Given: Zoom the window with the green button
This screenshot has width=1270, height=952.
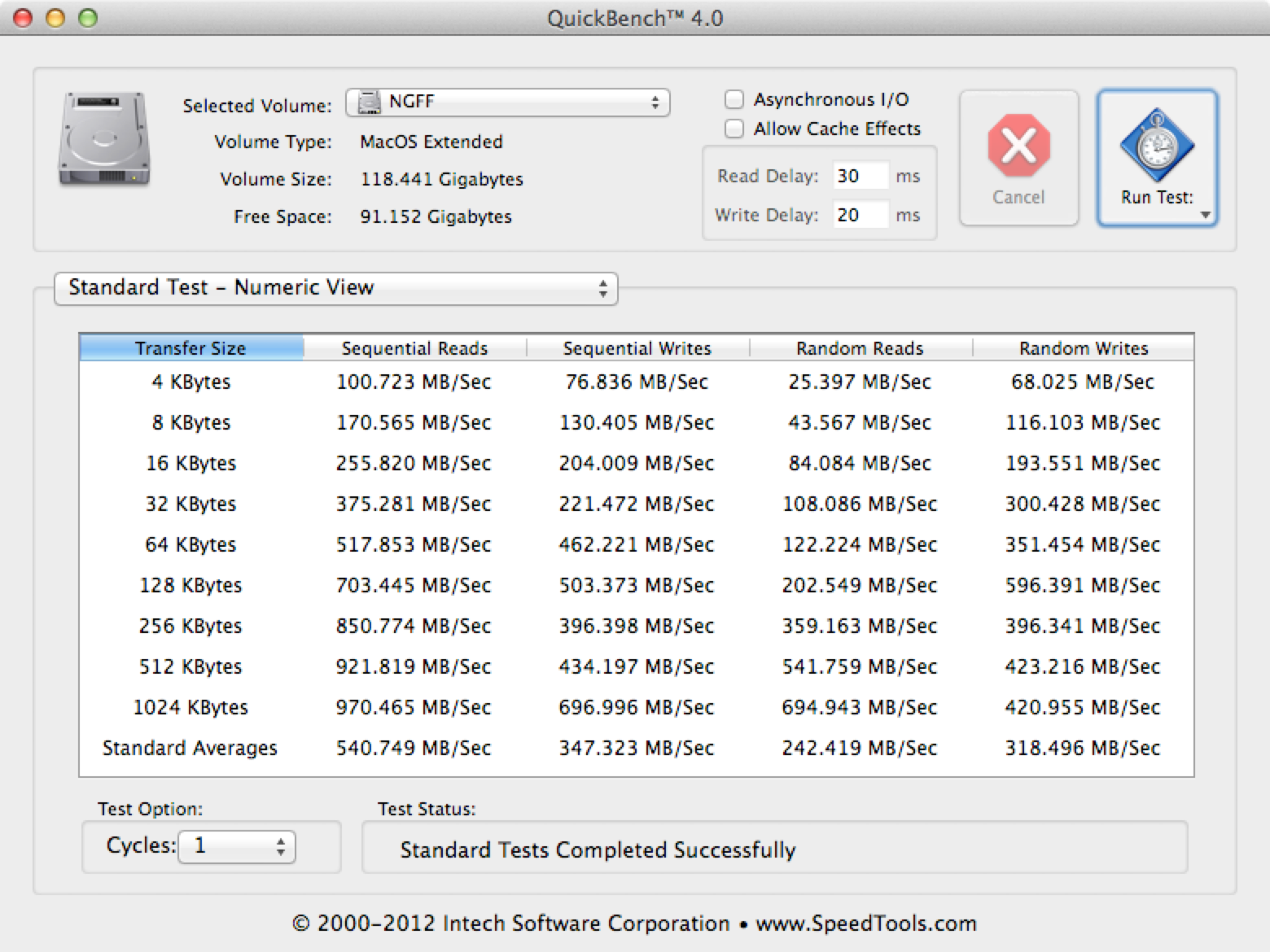Looking at the screenshot, I should click(x=87, y=18).
